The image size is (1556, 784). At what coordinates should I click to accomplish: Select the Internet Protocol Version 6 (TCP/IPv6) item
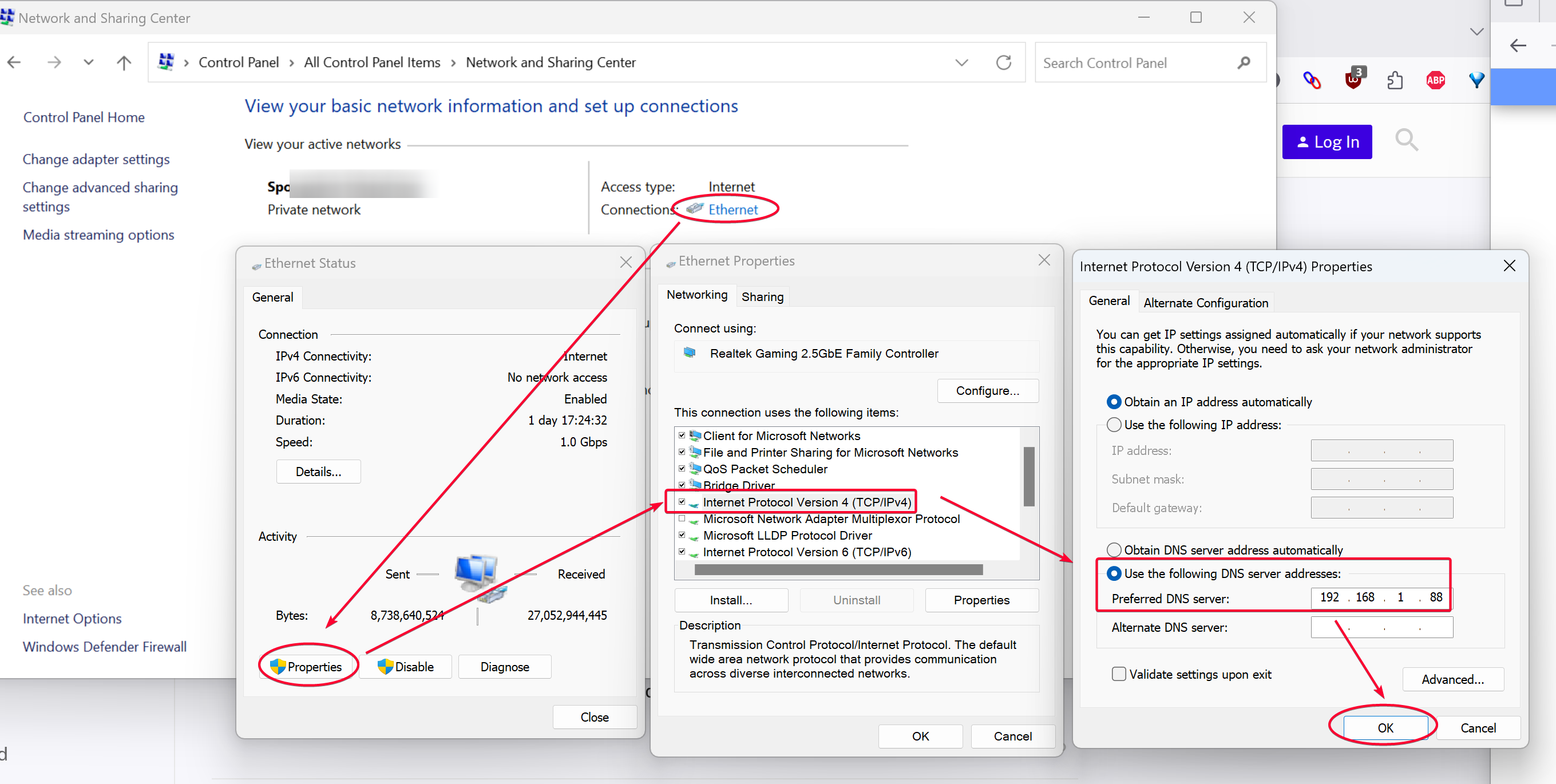click(807, 552)
